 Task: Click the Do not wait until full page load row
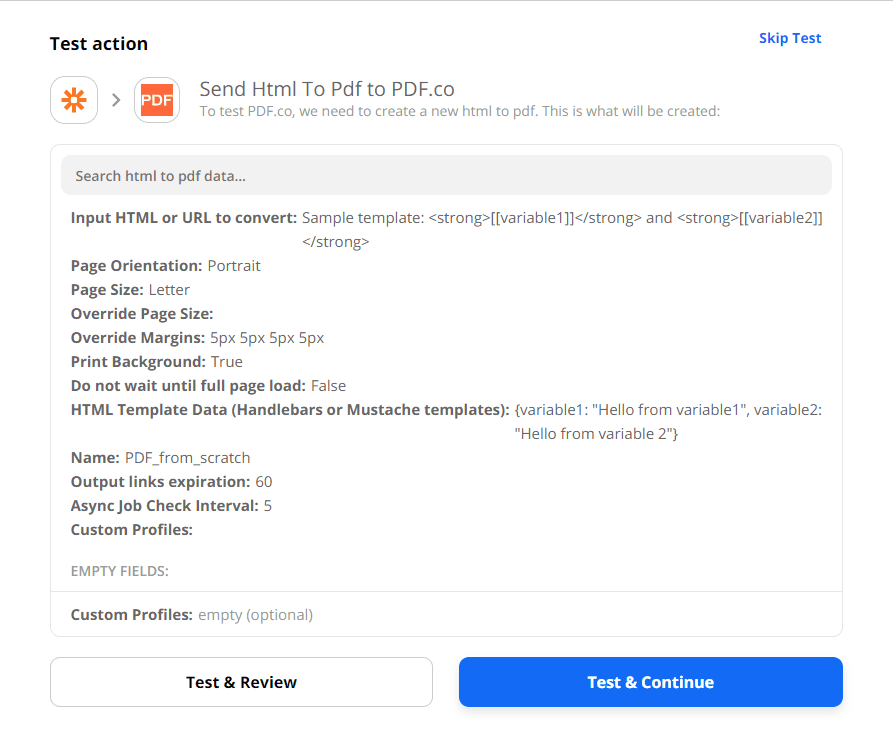pyautogui.click(x=208, y=386)
